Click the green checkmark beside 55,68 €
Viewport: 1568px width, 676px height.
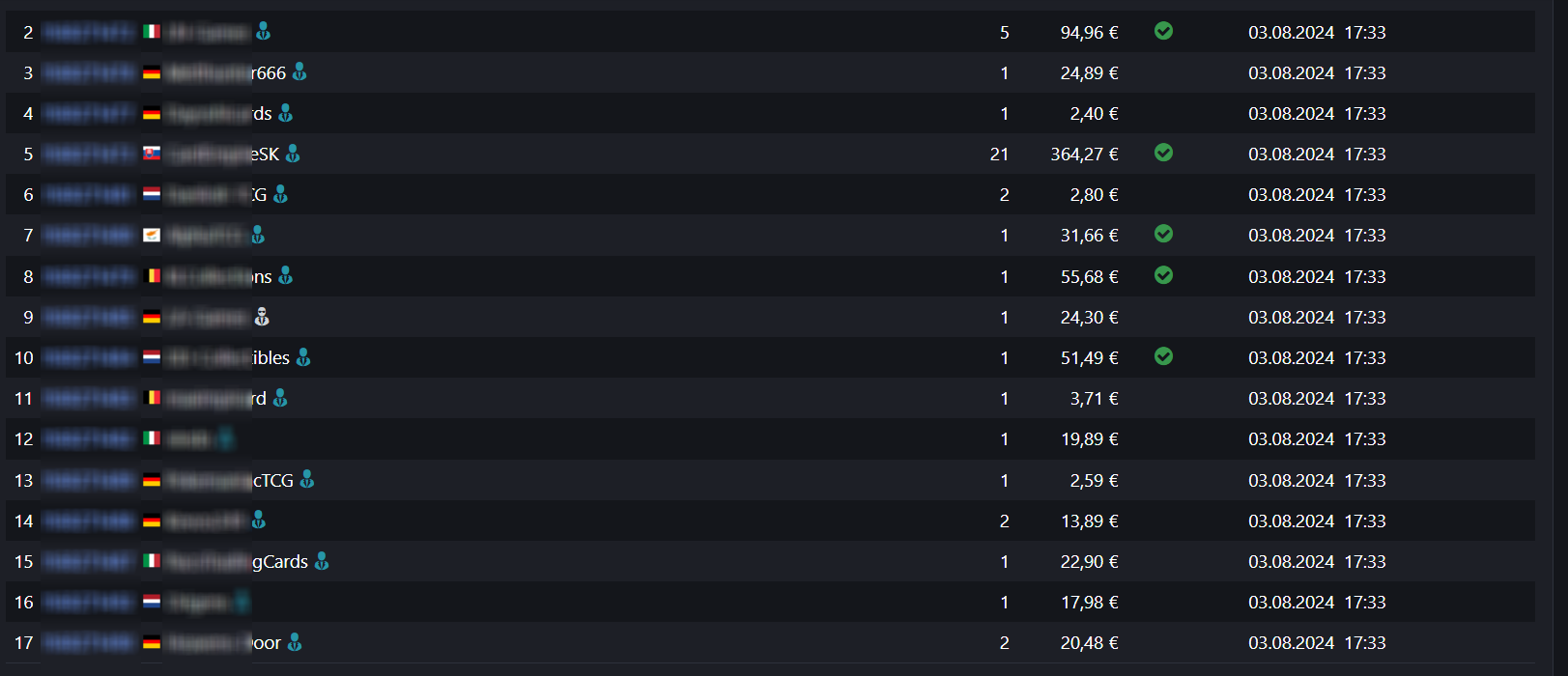1163,275
